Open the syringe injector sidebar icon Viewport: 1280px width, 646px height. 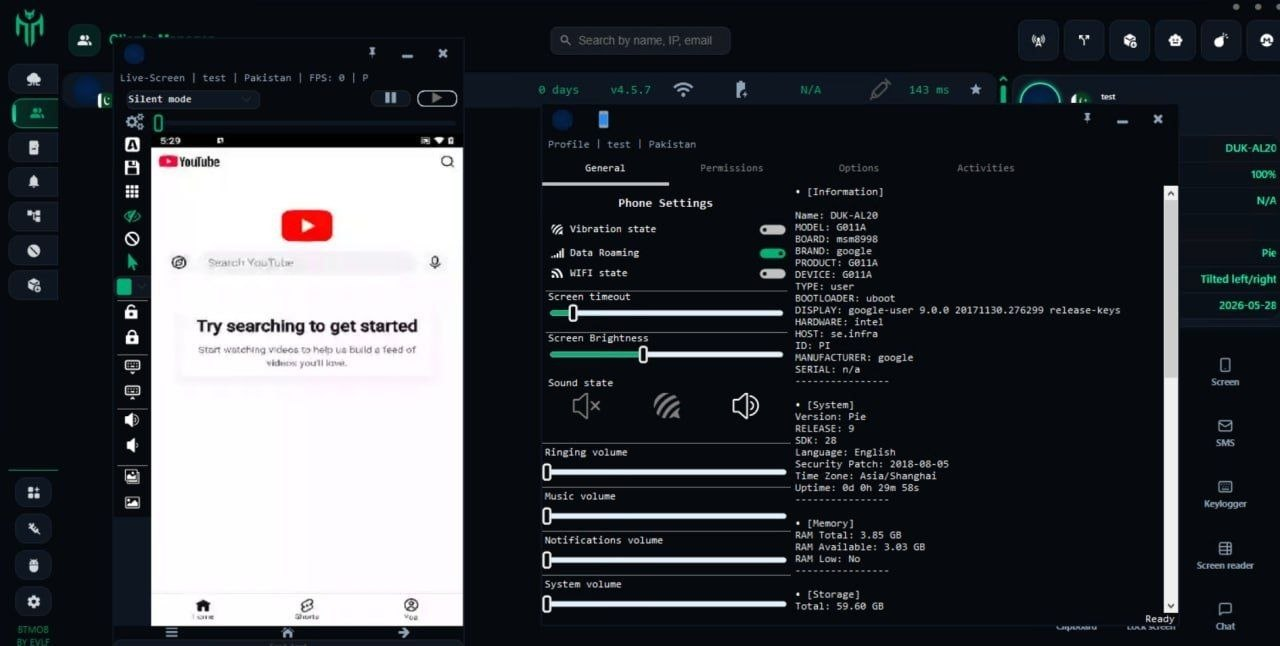[x=33, y=528]
